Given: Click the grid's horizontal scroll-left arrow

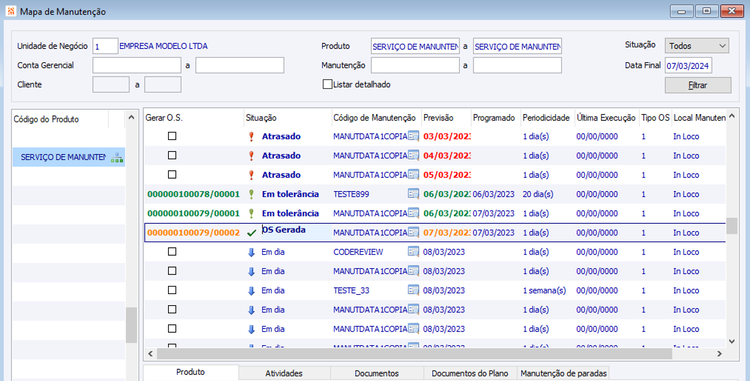Looking at the screenshot, I should (150, 354).
